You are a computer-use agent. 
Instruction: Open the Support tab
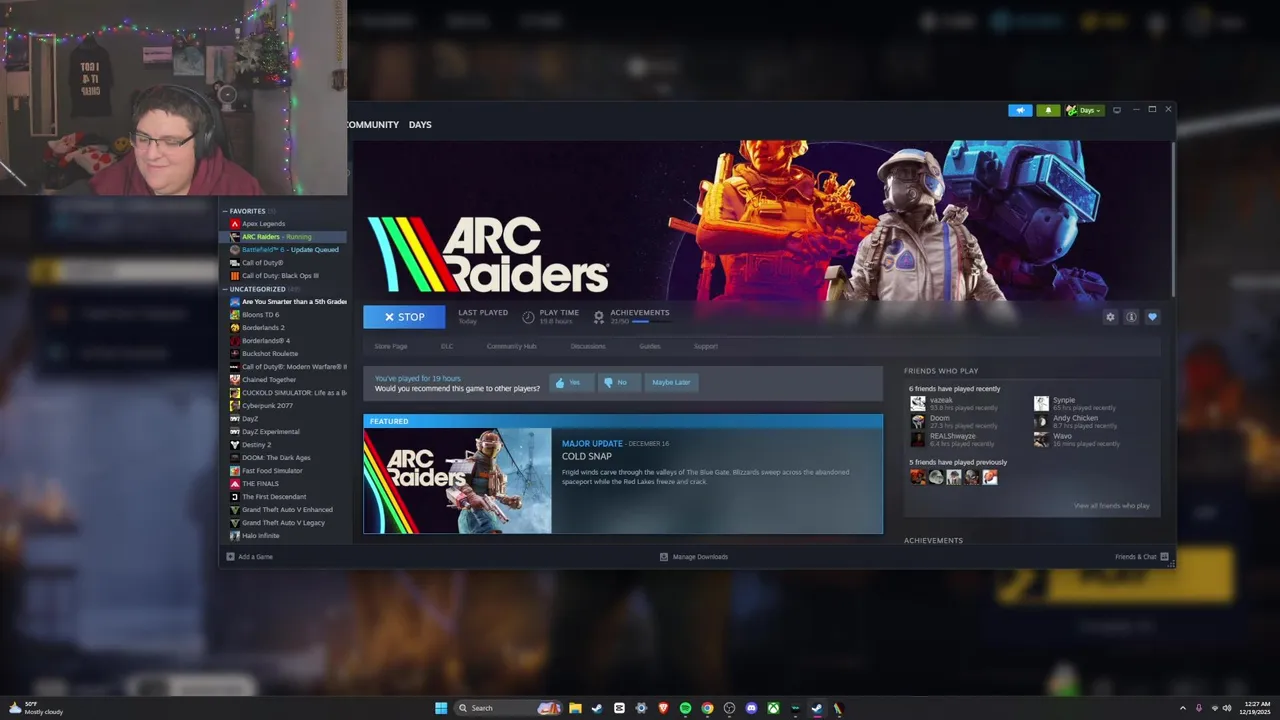[x=706, y=346]
